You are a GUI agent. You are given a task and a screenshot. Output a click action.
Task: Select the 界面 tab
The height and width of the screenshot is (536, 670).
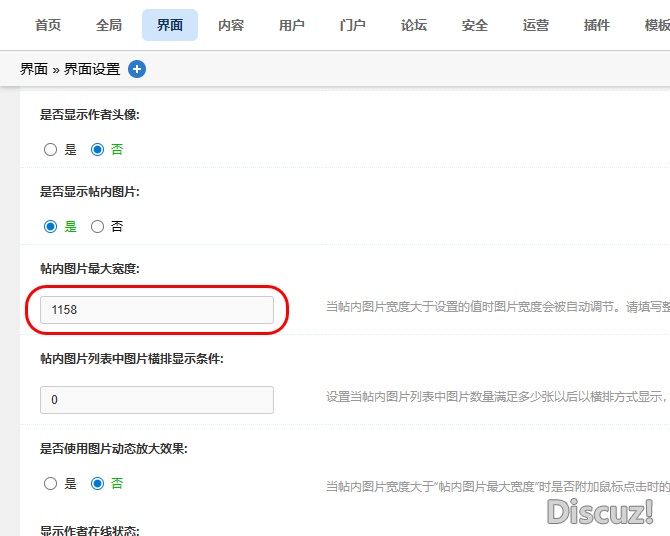[170, 25]
